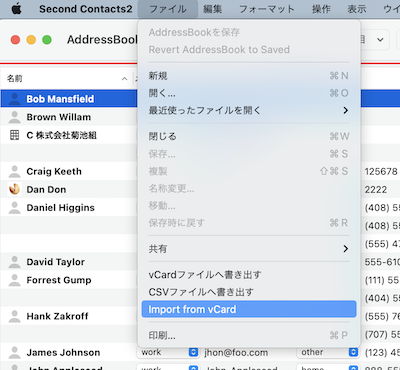Image resolution: width=400 pixels, height=370 pixels.
Task: Click the jhon@foo.com email field
Action: (x=247, y=352)
